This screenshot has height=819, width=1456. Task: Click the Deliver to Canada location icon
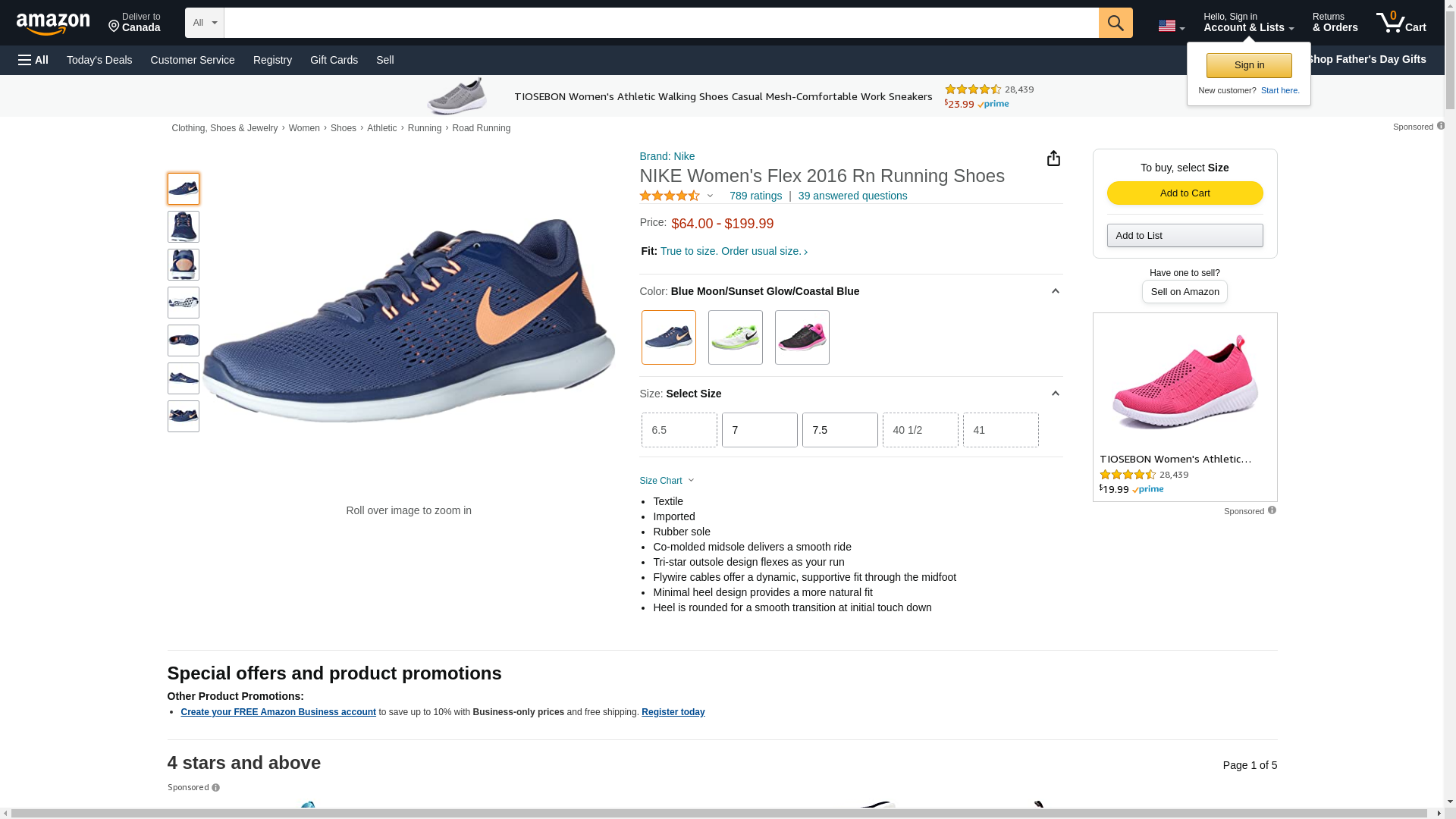(115, 27)
